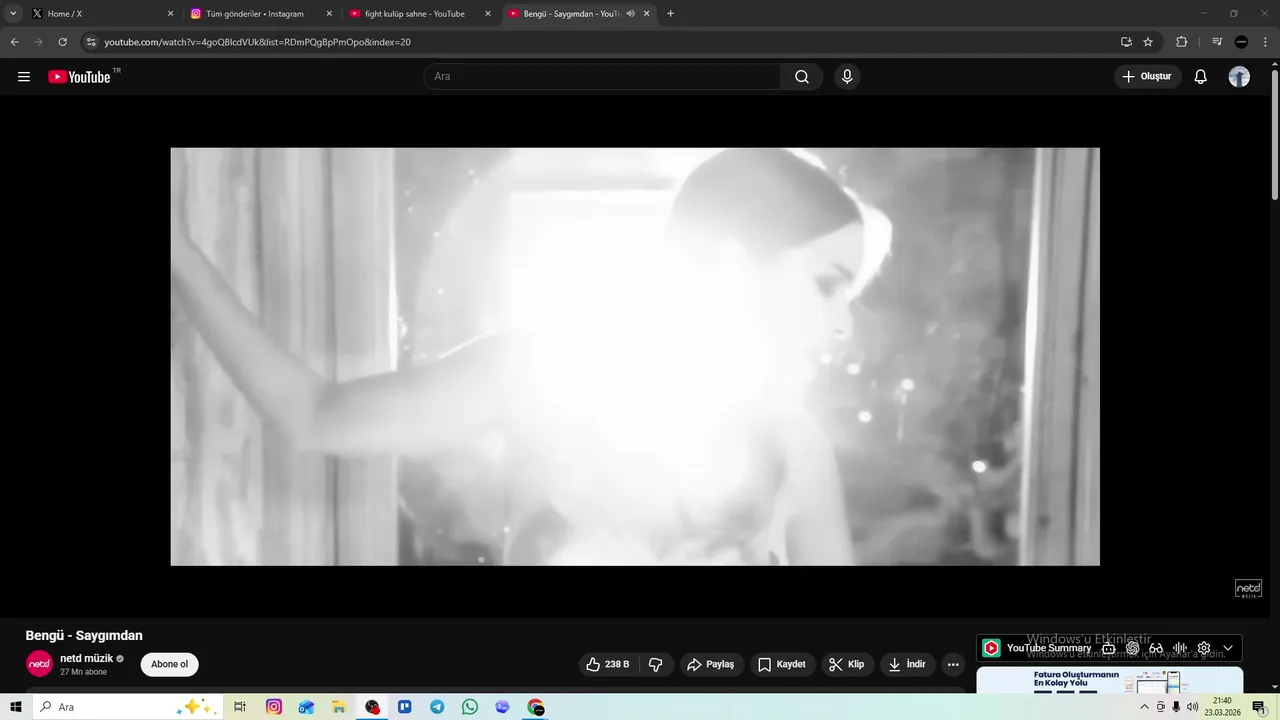This screenshot has width=1280, height=720.
Task: Open YouTube notifications bell
Action: (1201, 77)
